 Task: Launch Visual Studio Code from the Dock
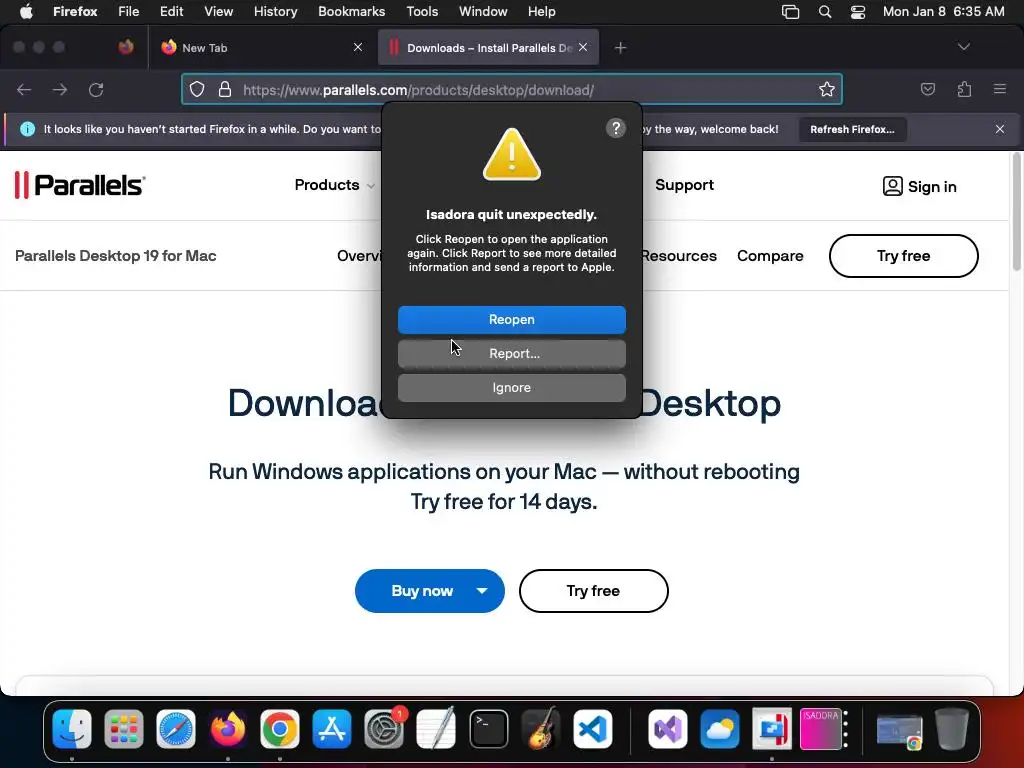tap(593, 729)
